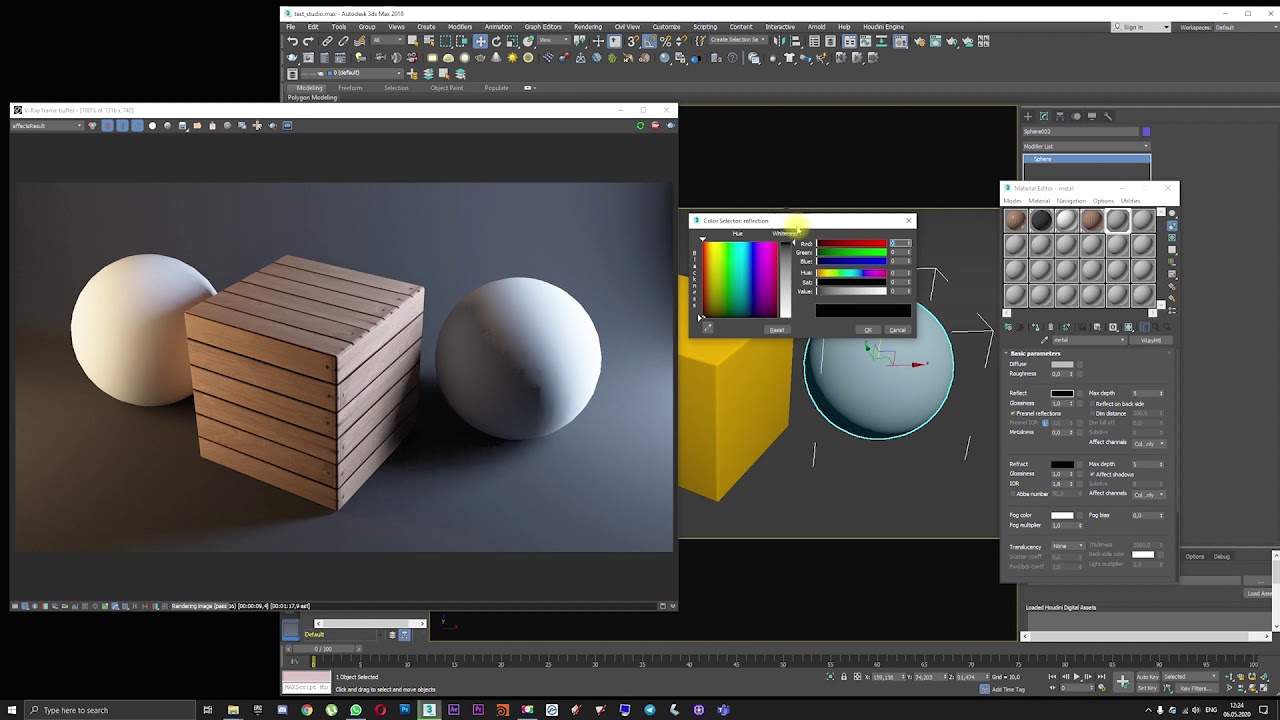The width and height of the screenshot is (1280, 720).
Task: Click the Undo arrow in main toolbar
Action: point(292,41)
